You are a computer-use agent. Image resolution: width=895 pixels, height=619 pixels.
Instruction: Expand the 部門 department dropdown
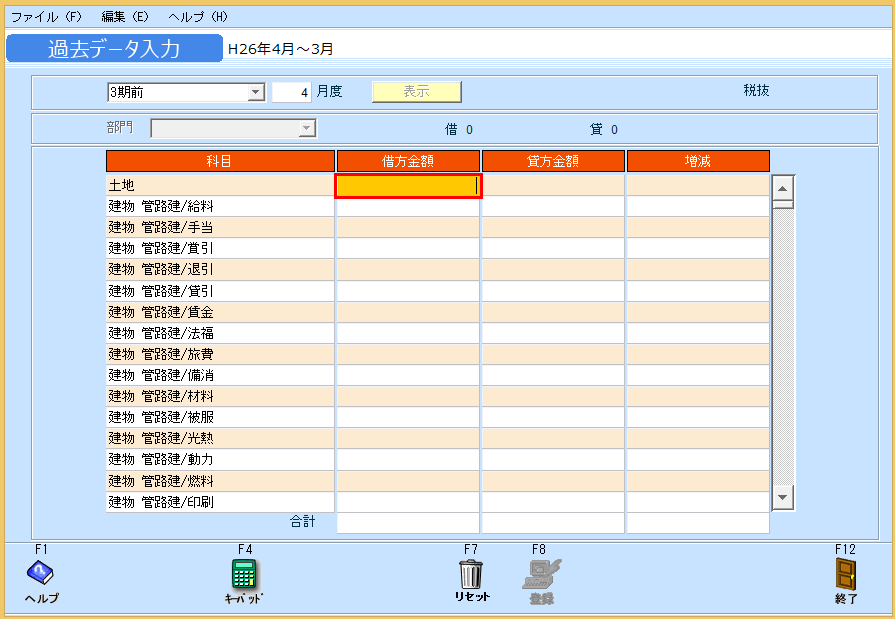[x=307, y=129]
